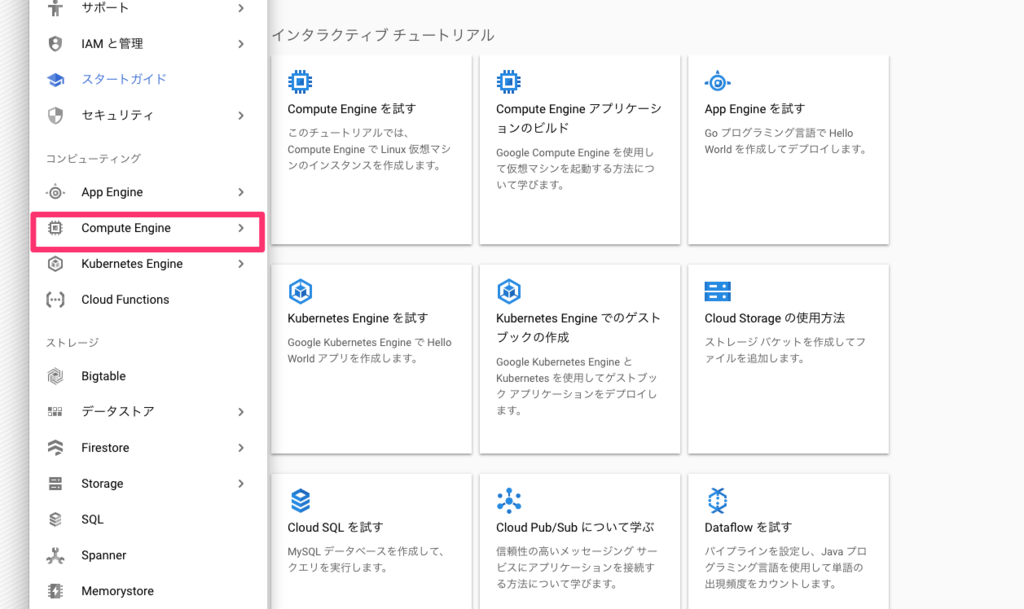Click the サポート sidebar icon
1024x609 pixels.
56,8
